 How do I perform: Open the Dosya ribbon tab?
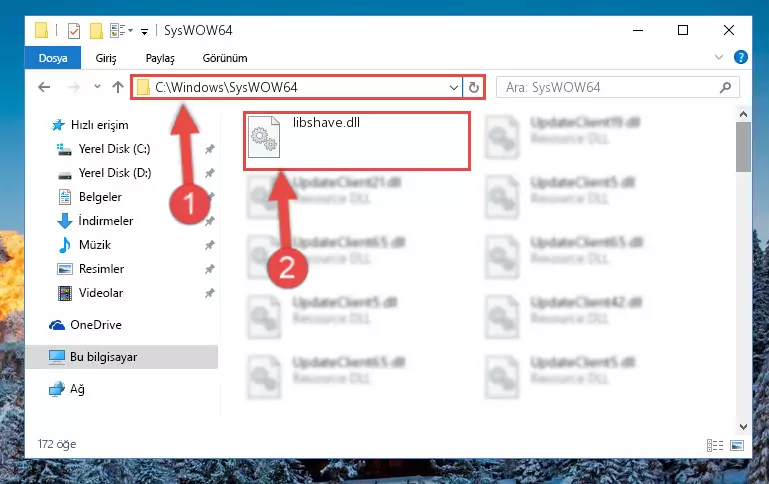[52, 58]
